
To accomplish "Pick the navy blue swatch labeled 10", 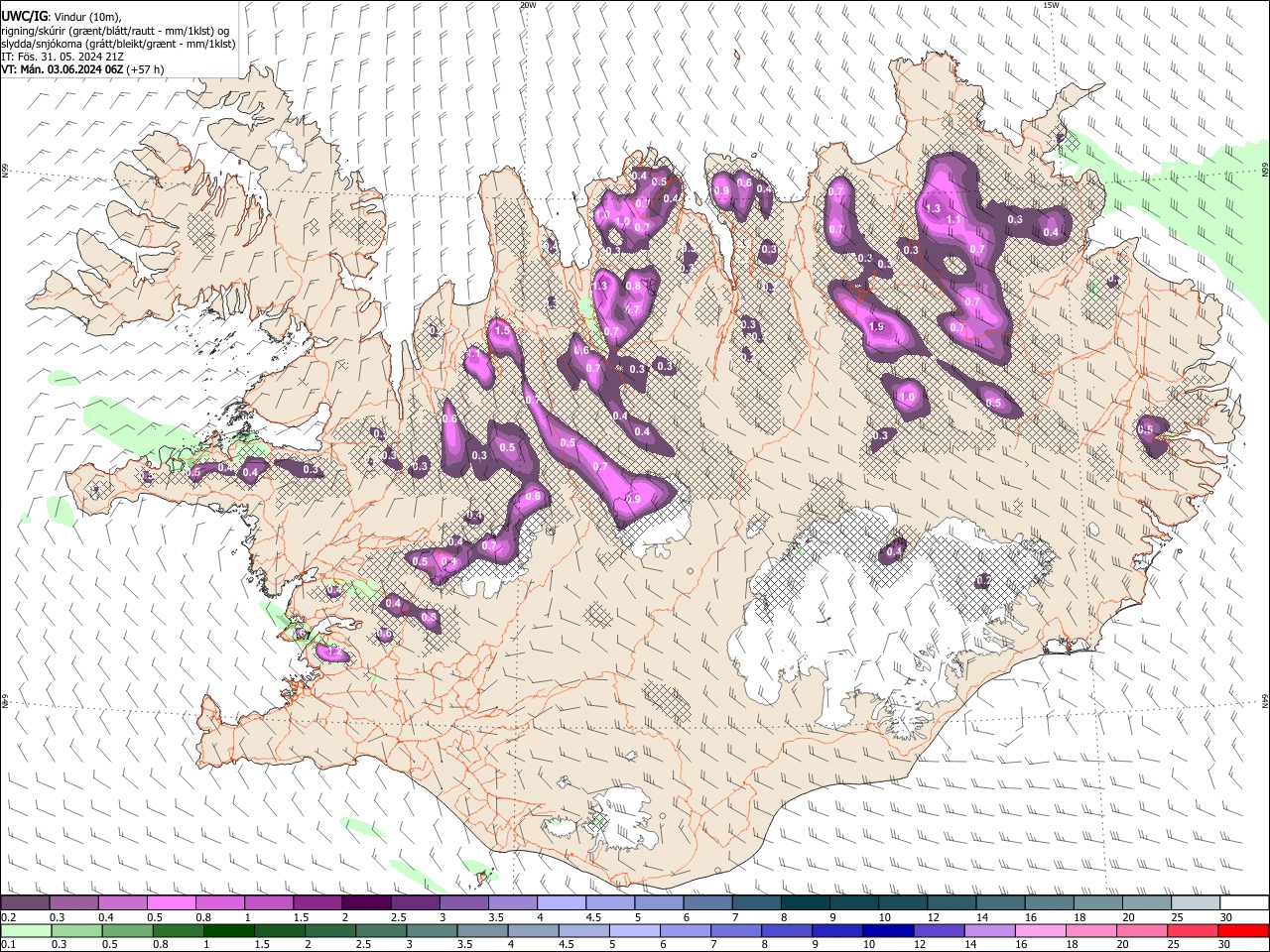I will [887, 931].
